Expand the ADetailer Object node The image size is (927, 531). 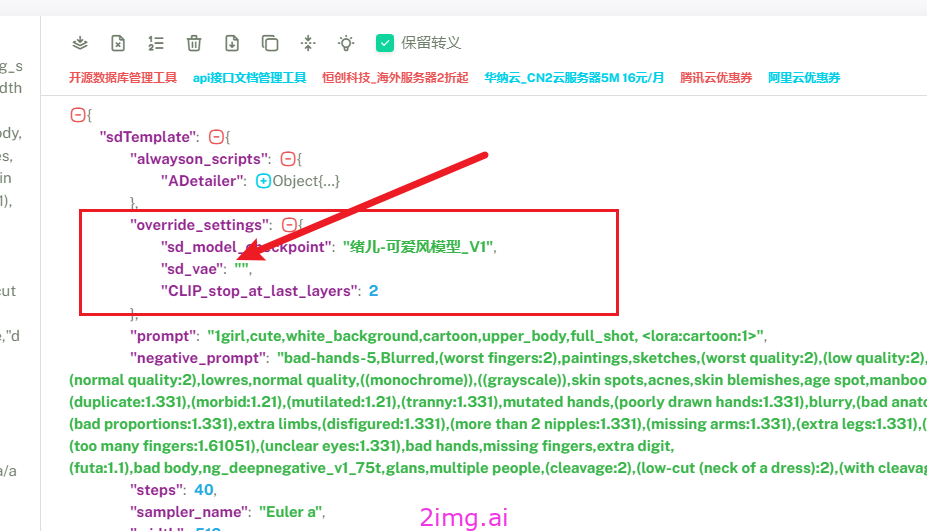click(263, 181)
